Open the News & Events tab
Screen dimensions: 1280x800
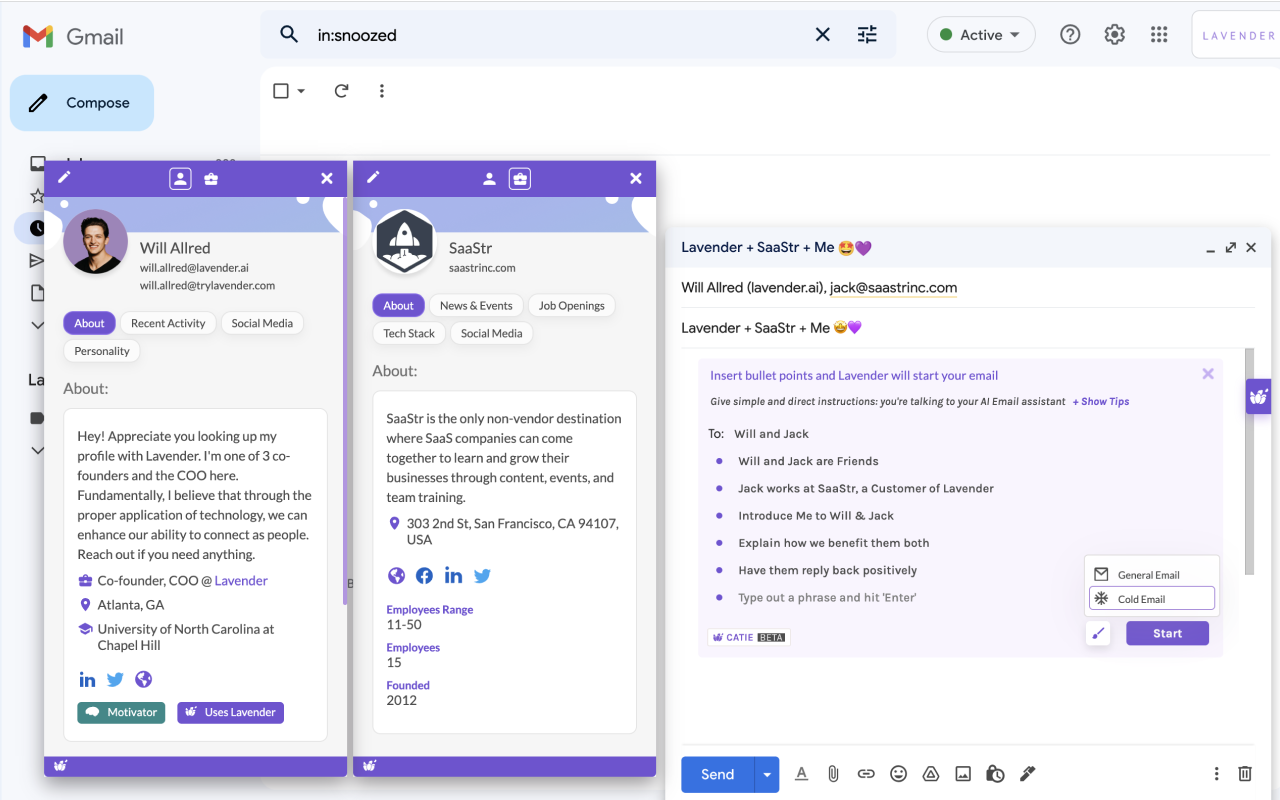(476, 306)
